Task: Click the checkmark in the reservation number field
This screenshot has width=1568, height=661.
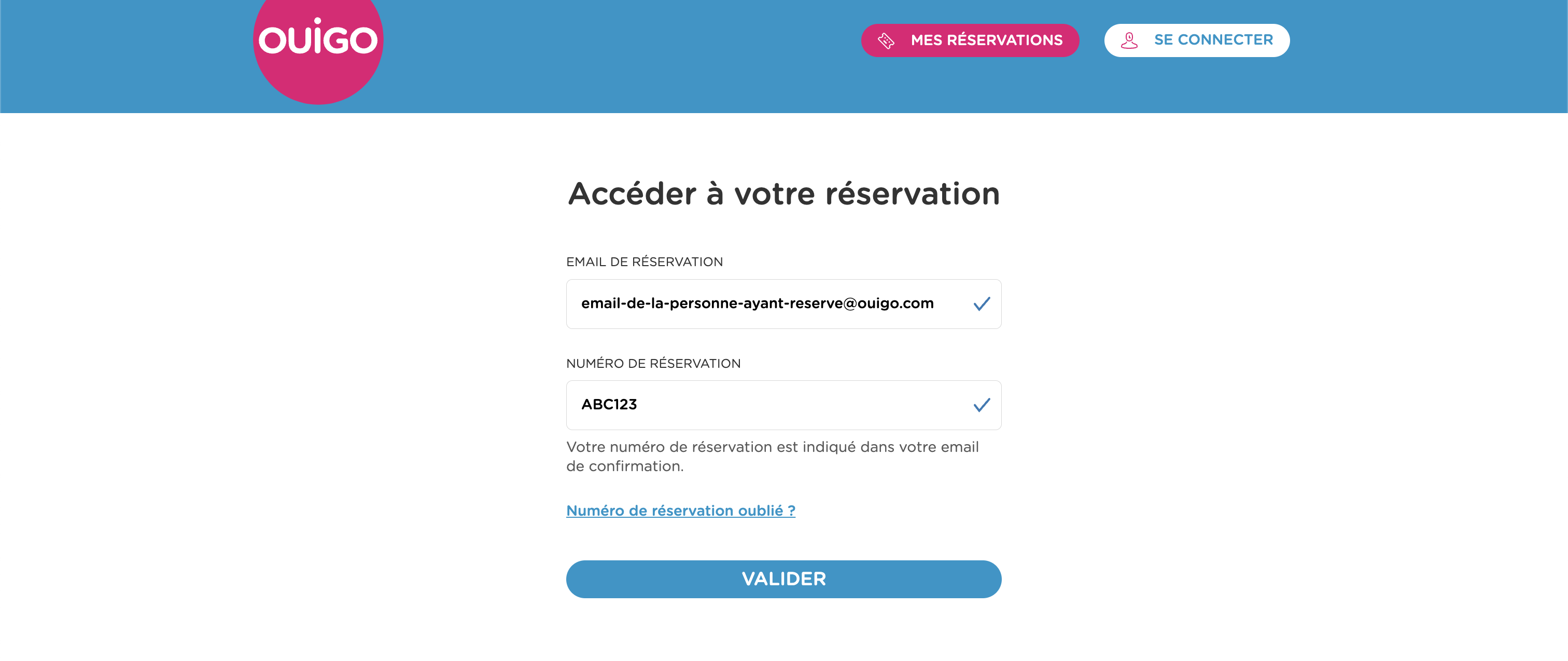Action: (x=981, y=405)
